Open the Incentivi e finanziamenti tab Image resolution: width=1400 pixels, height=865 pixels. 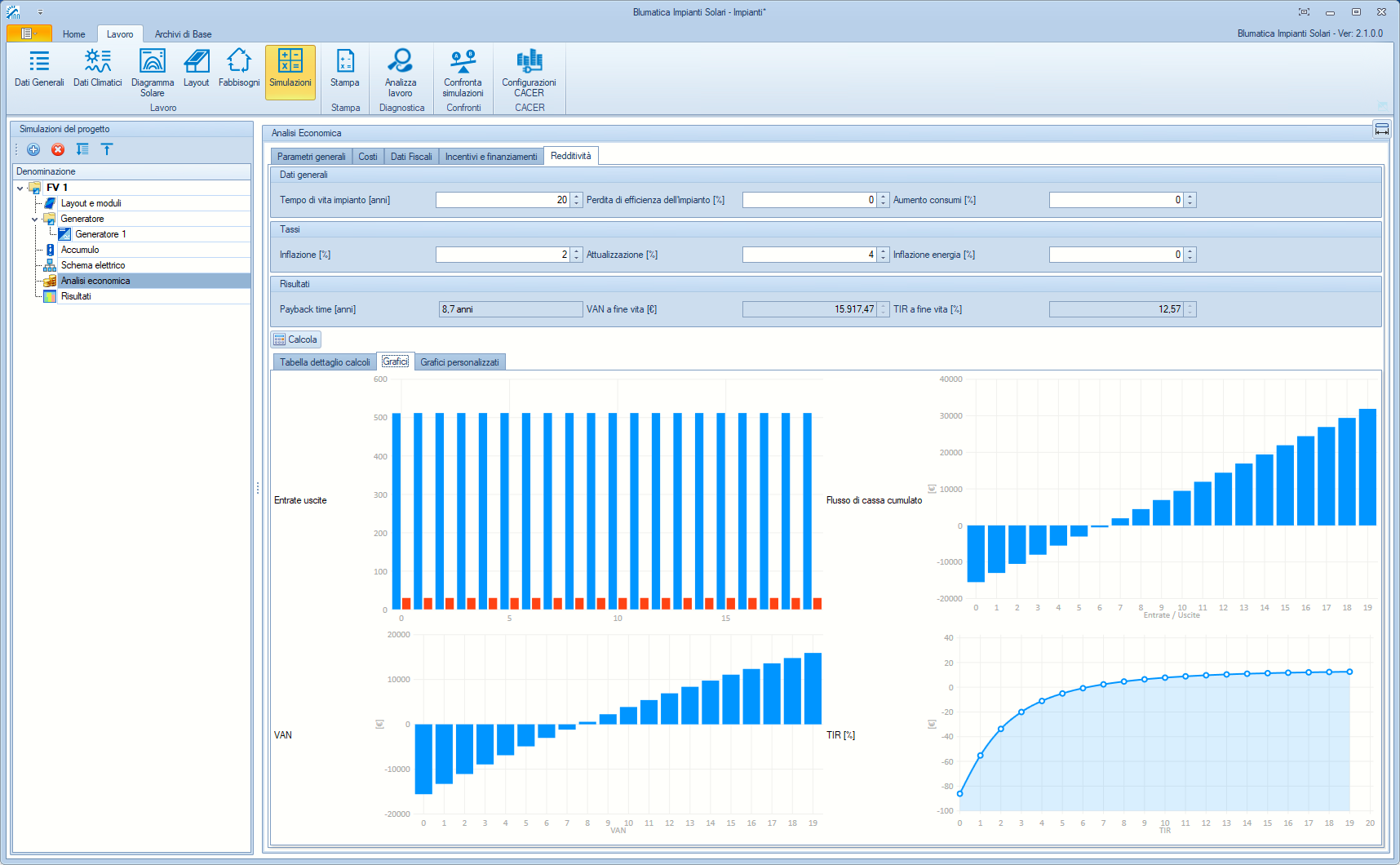point(490,157)
